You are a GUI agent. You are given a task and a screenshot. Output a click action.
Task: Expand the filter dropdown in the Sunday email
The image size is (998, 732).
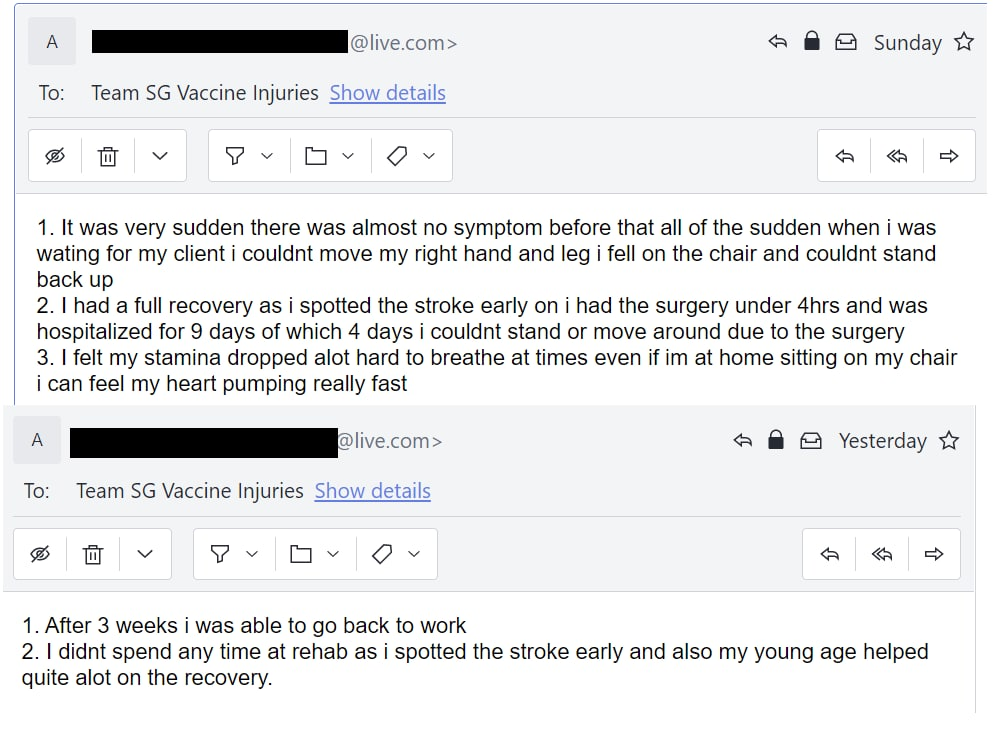pyautogui.click(x=267, y=156)
